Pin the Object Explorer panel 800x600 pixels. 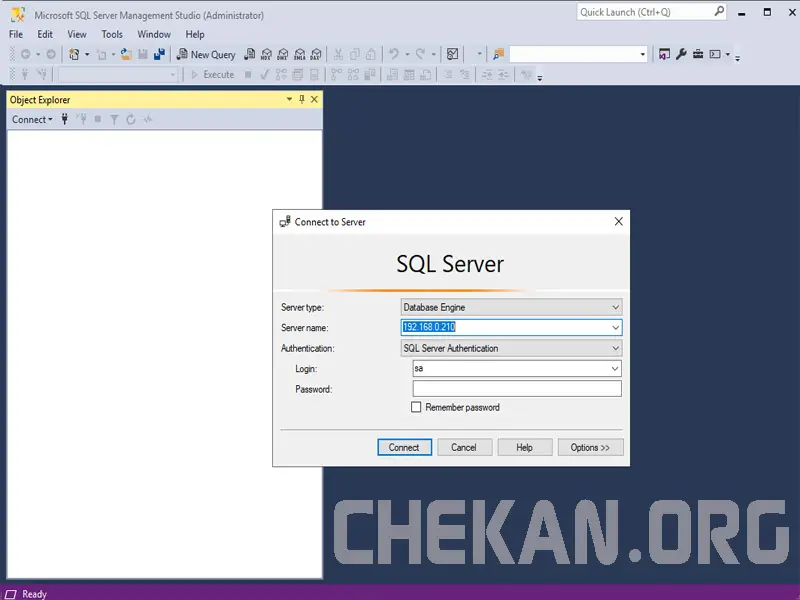302,99
